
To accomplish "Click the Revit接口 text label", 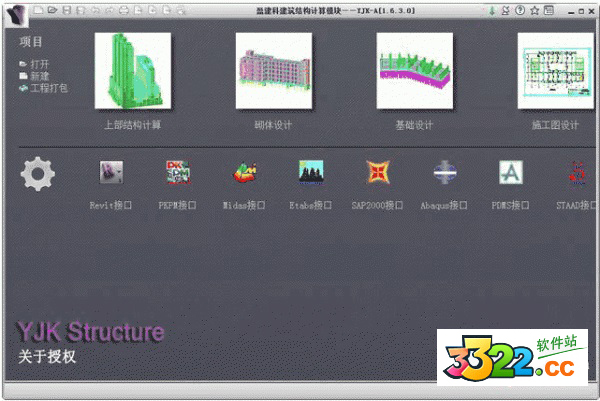I will pos(111,205).
